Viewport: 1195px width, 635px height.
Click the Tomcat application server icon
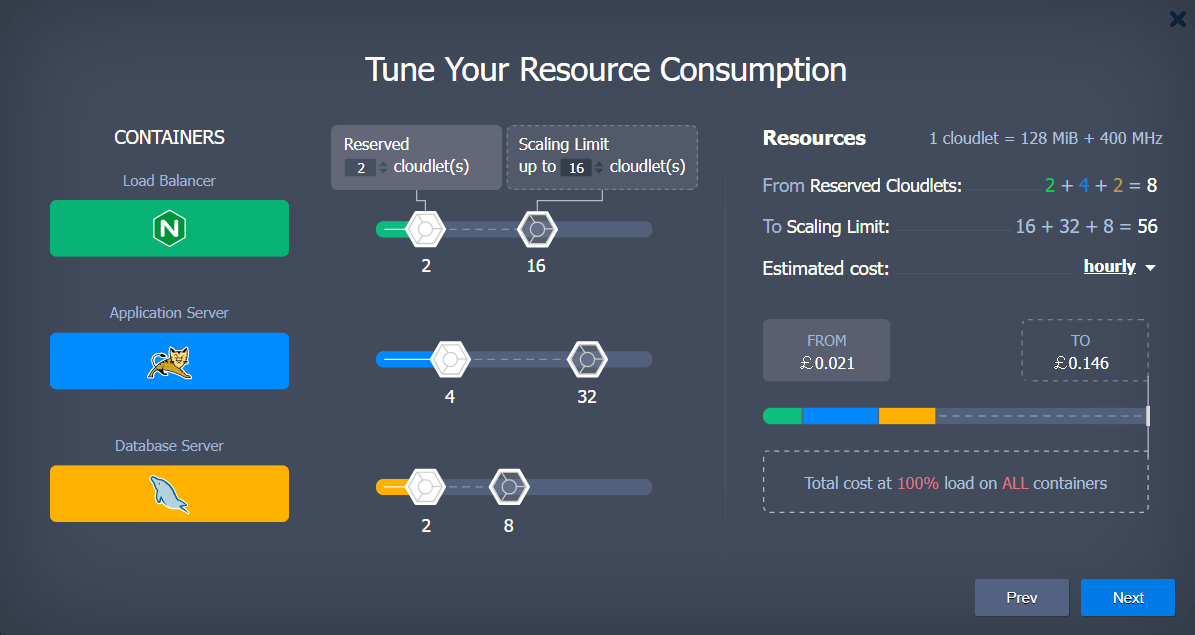(x=169, y=362)
